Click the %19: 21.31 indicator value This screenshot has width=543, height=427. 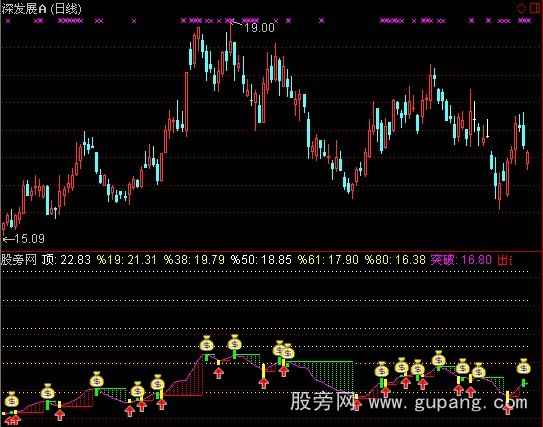point(126,259)
